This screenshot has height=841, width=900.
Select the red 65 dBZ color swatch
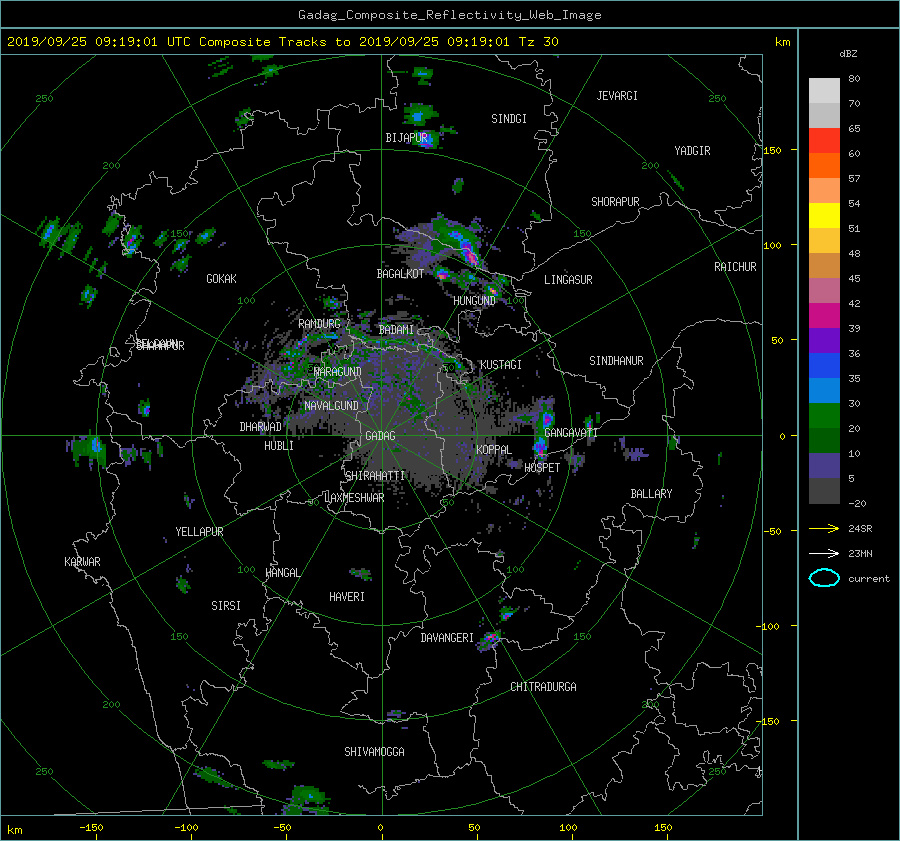[x=824, y=140]
